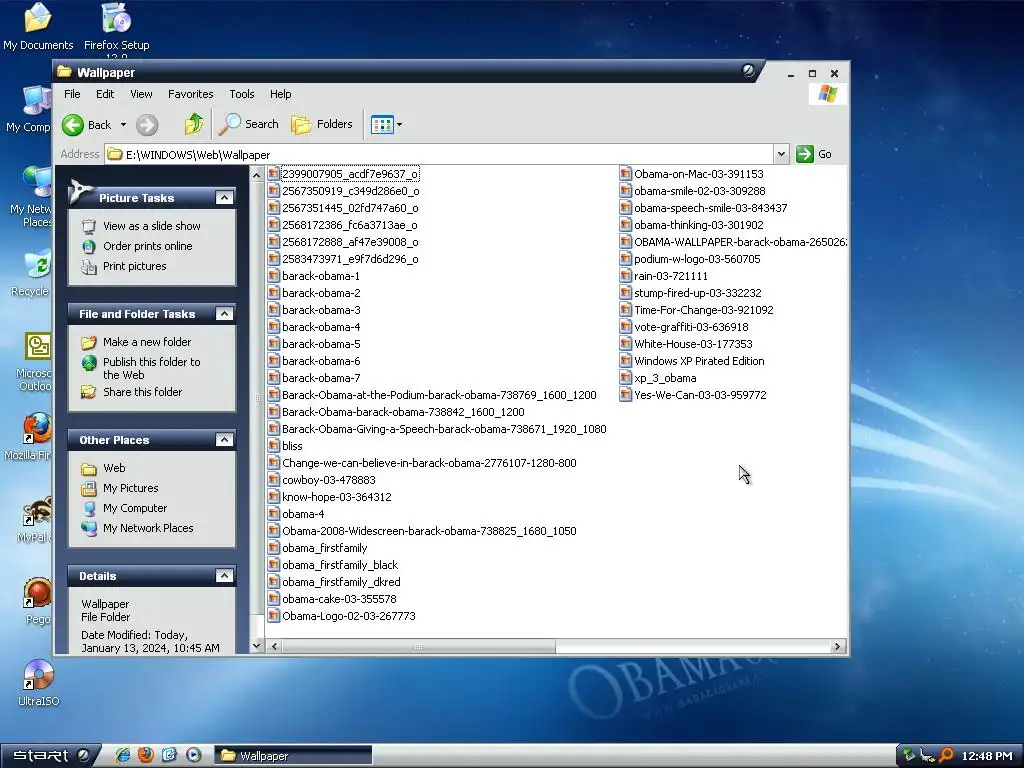Toggle the Folders pane button

click(x=322, y=124)
